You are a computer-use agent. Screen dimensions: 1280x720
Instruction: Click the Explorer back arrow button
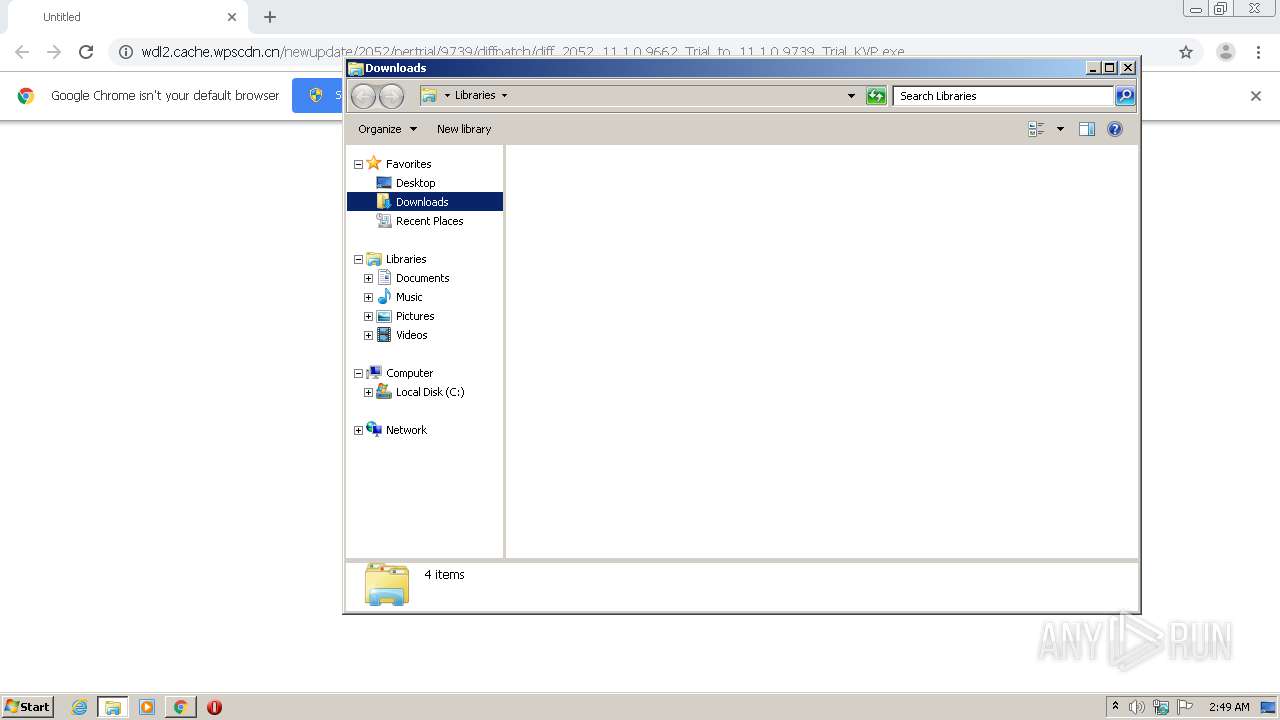pyautogui.click(x=363, y=96)
